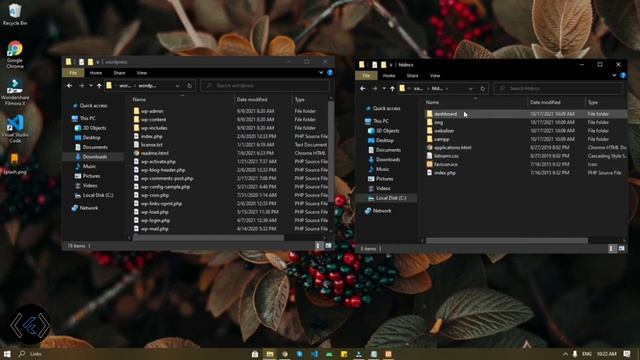
Task: Refresh the htdocs window address bar
Action: point(482,89)
